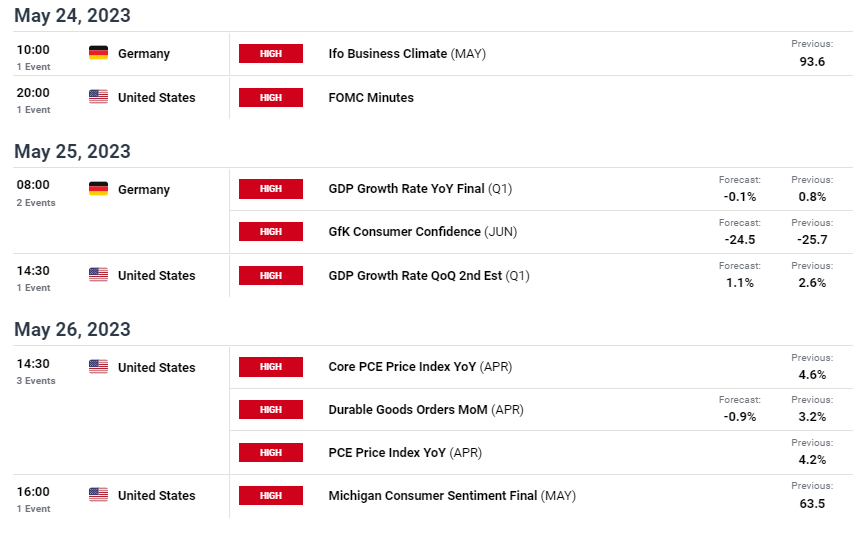
Task: Click the German flag beside Ifo Business Climate
Action: [98, 53]
